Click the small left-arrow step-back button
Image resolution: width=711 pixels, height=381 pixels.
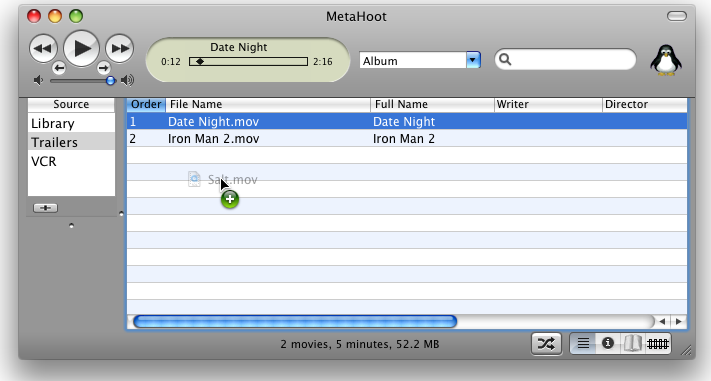coord(59,68)
